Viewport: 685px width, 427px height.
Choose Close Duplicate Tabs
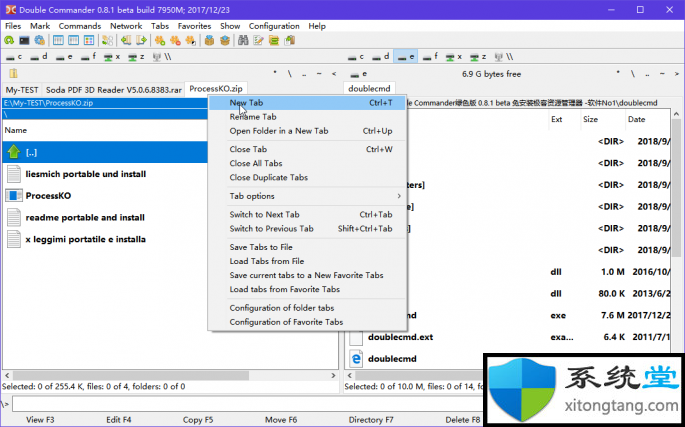coord(308,177)
